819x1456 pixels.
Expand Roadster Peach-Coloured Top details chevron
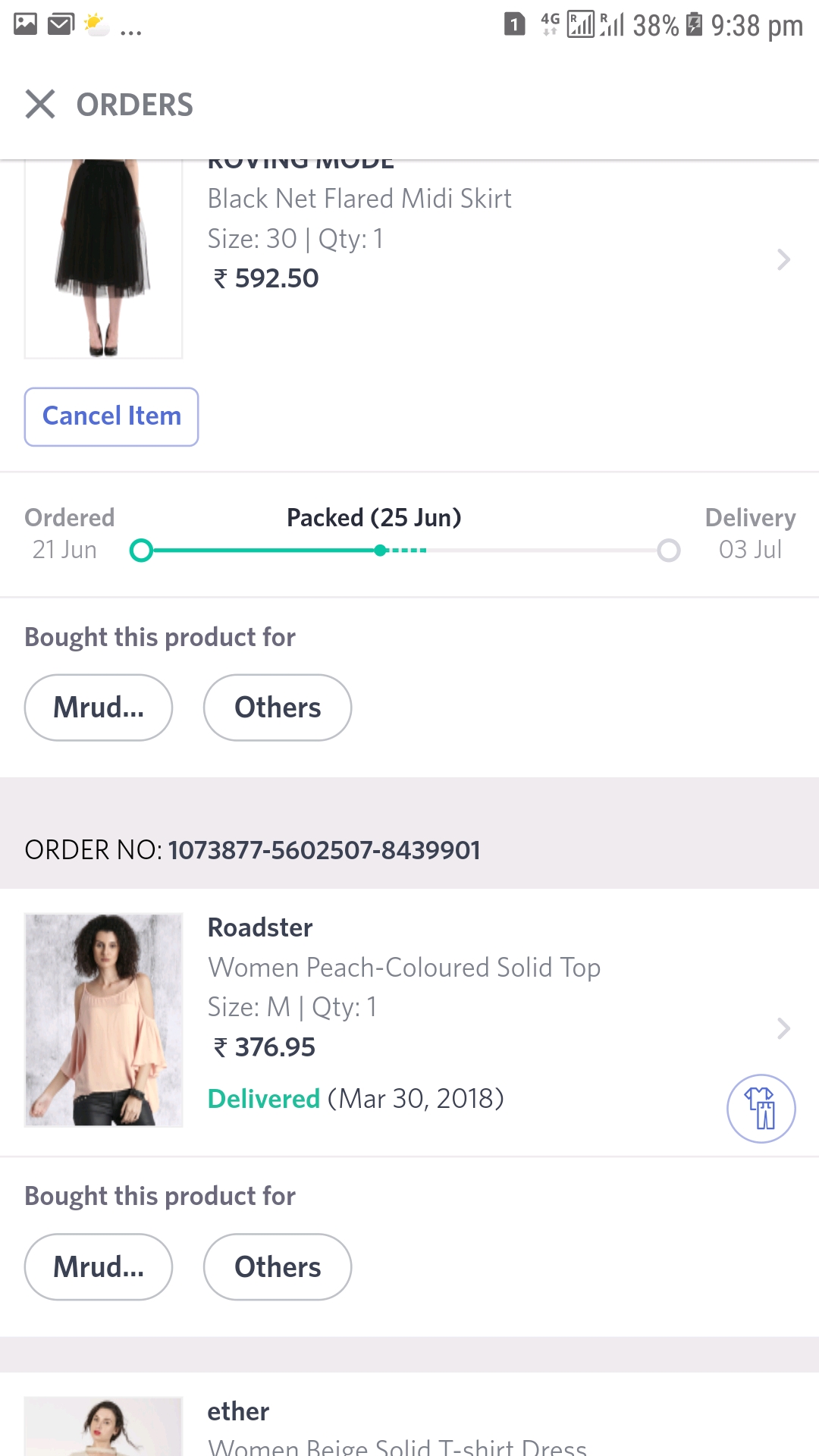pyautogui.click(x=783, y=1028)
